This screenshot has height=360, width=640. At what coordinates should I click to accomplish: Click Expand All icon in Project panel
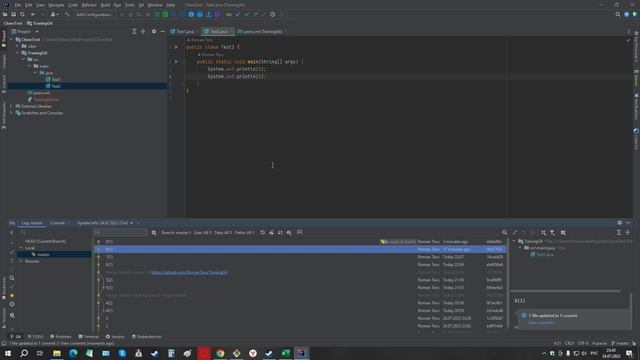(x=134, y=31)
